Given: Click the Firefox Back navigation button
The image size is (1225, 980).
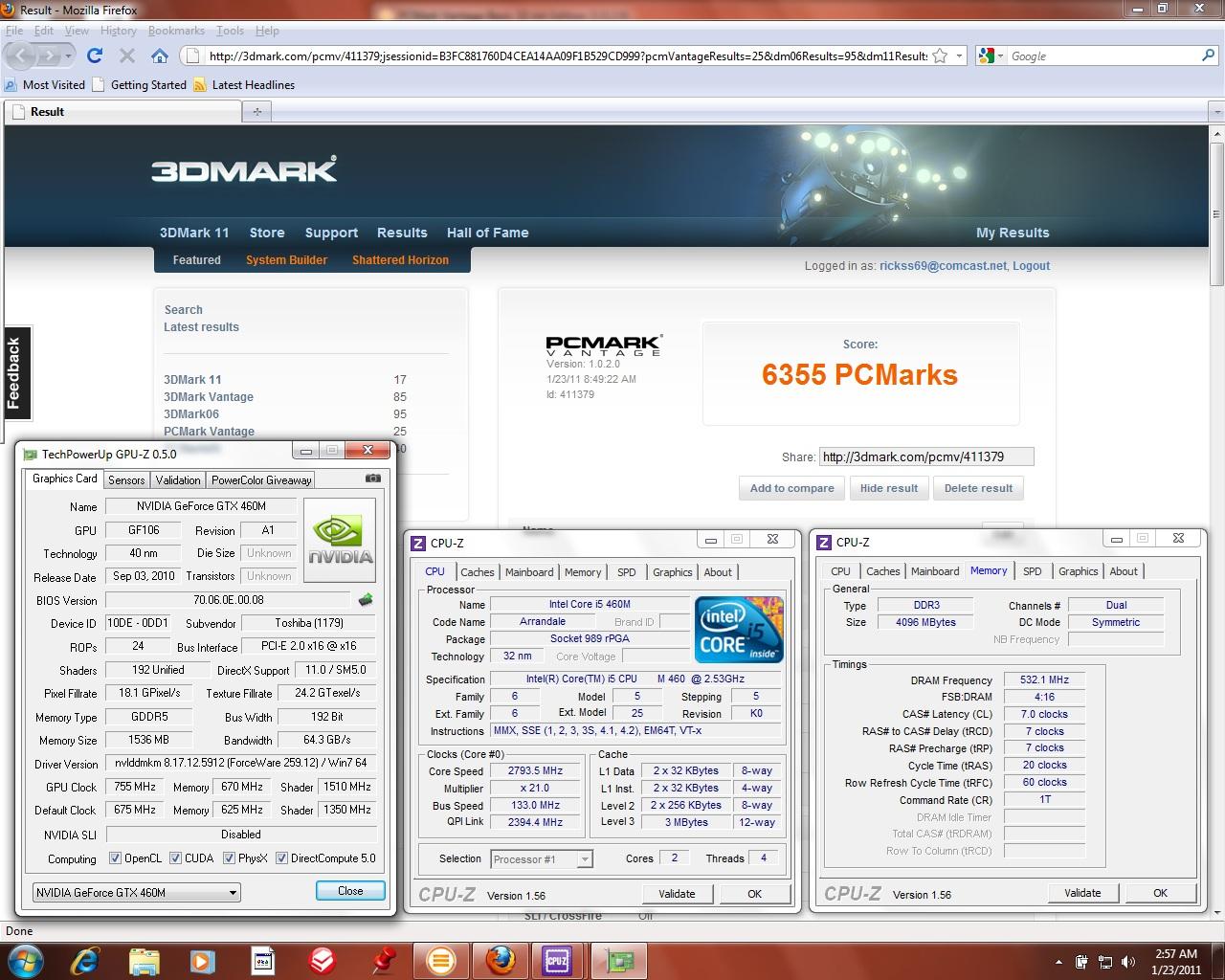Looking at the screenshot, I should (x=22, y=56).
